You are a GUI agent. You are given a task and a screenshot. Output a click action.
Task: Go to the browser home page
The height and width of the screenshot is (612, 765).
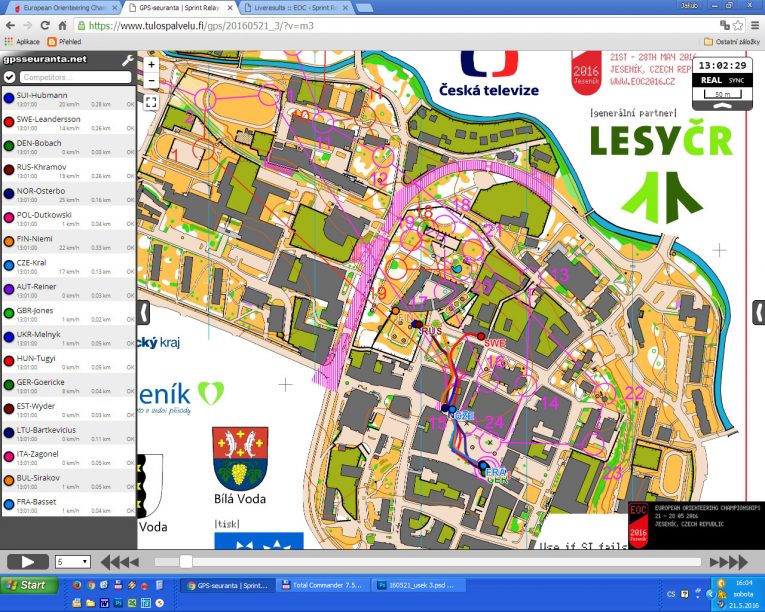62,25
